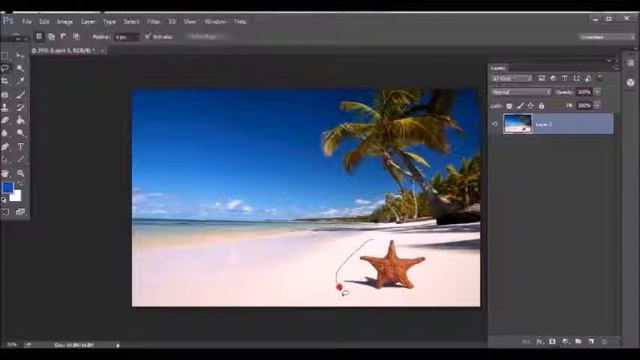Select the Rectangular Marquee tool

(5, 55)
